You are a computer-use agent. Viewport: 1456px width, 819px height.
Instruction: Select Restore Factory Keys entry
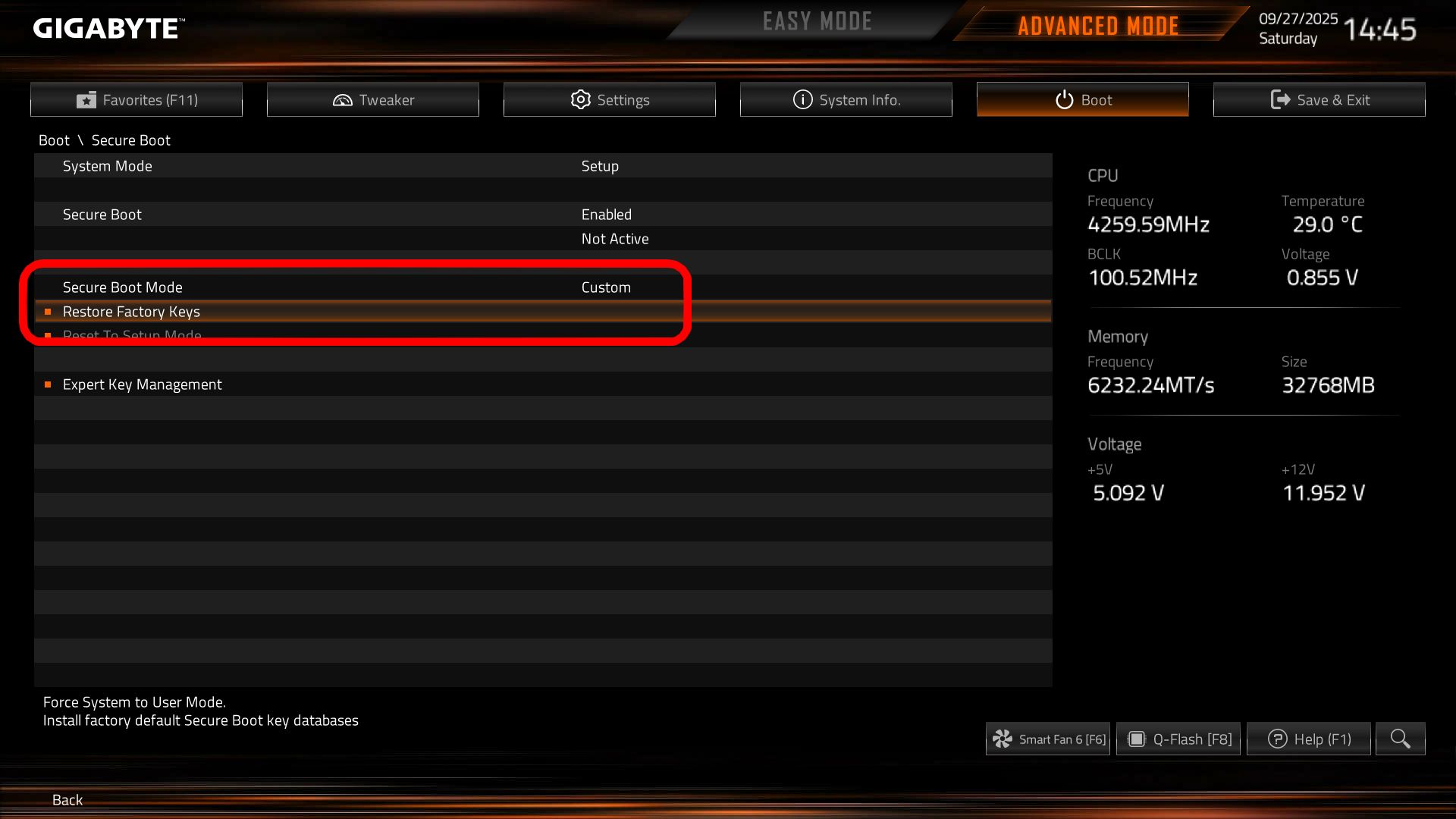543,312
